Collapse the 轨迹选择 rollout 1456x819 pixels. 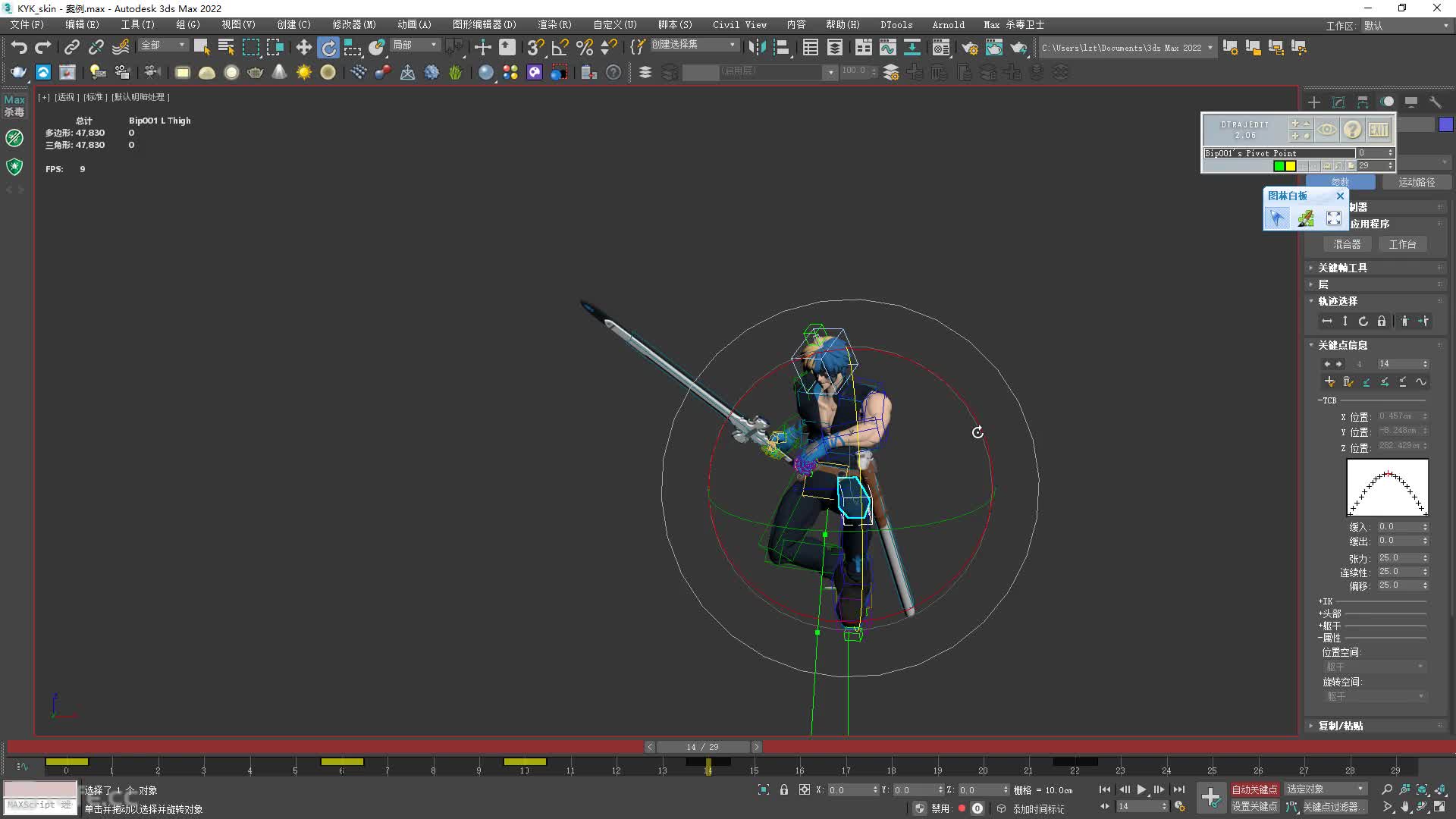(1376, 301)
